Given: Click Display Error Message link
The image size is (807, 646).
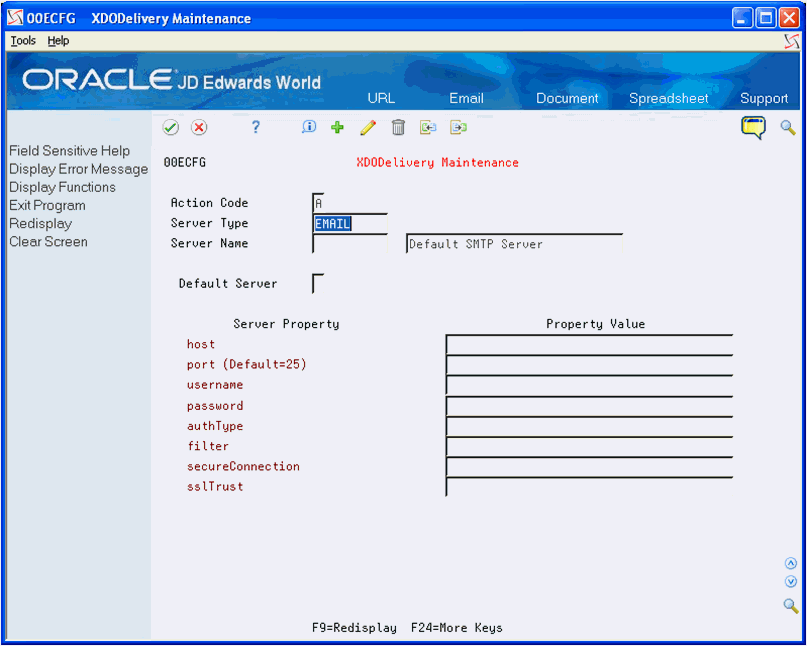Looking at the screenshot, I should tap(78, 169).
